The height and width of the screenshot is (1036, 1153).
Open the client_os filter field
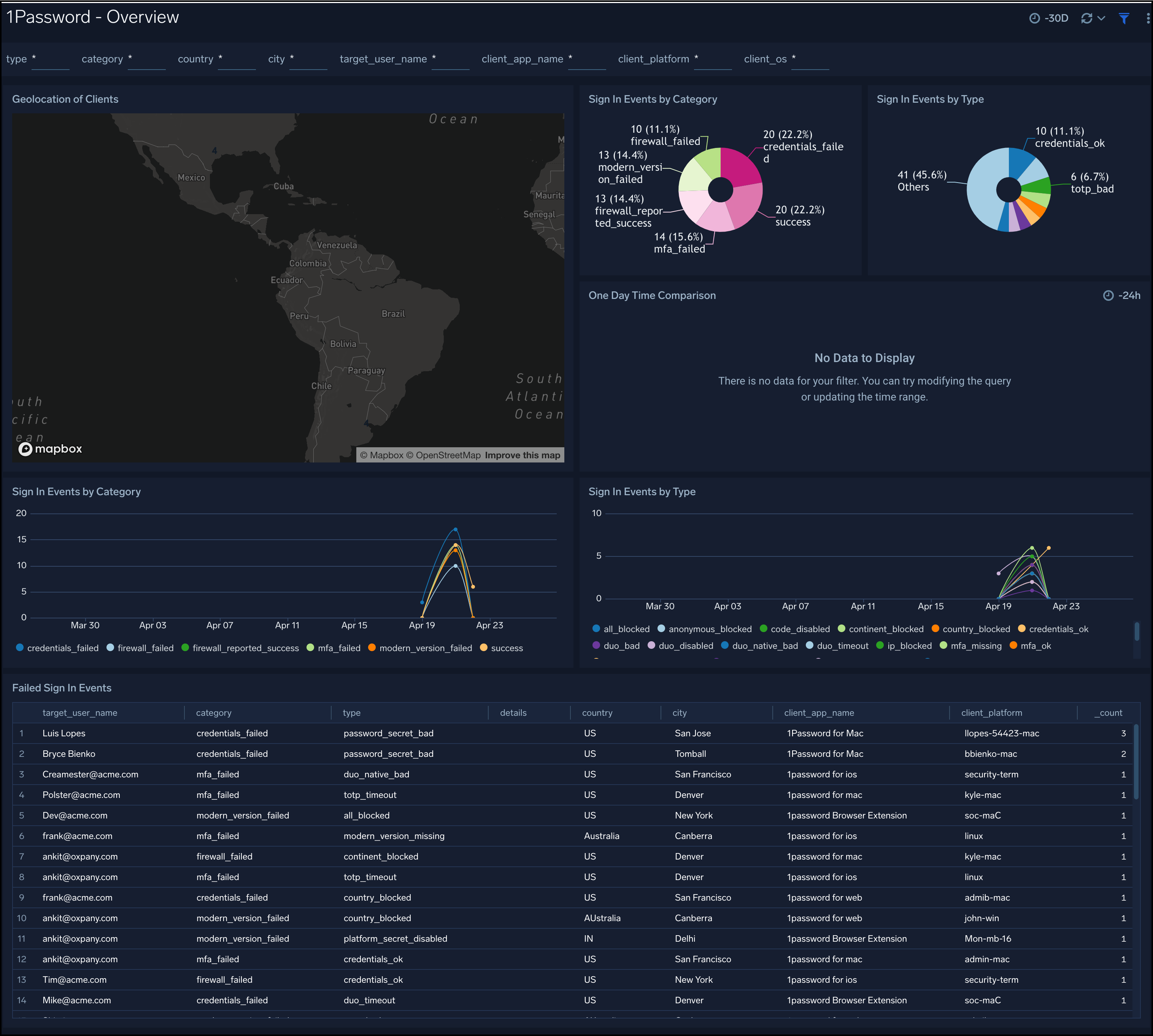click(x=810, y=59)
